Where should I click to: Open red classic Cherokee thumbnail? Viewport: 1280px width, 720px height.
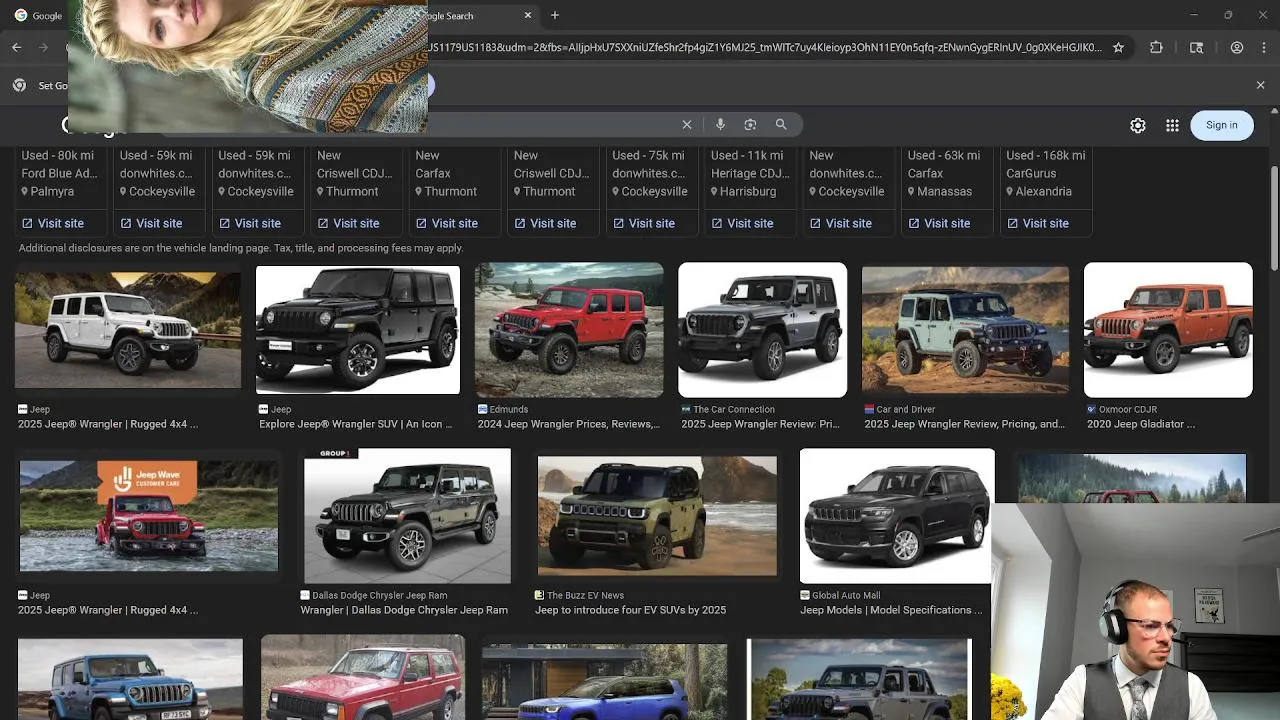[x=363, y=677]
